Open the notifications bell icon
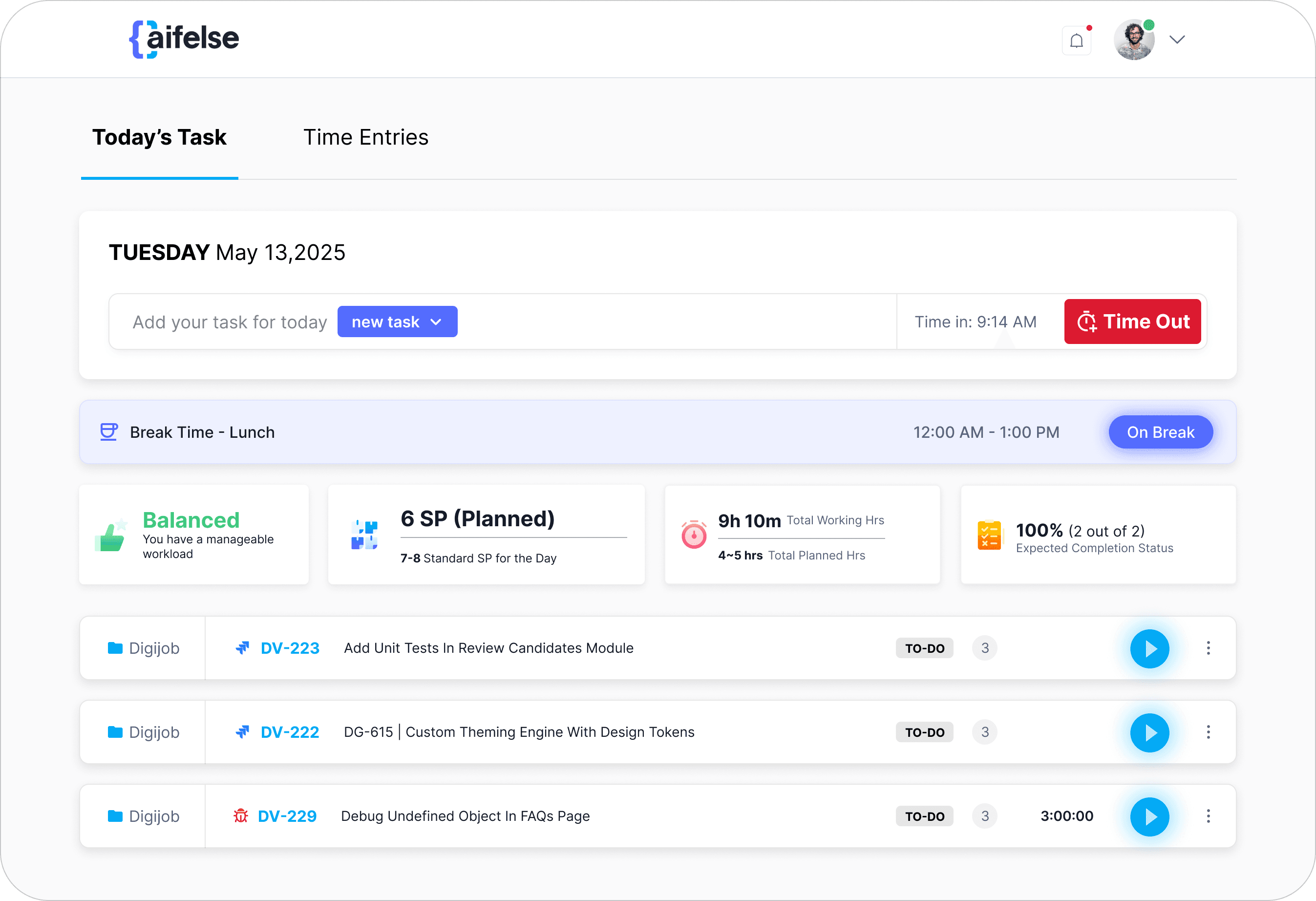Viewport: 1316px width, 901px height. (1076, 41)
